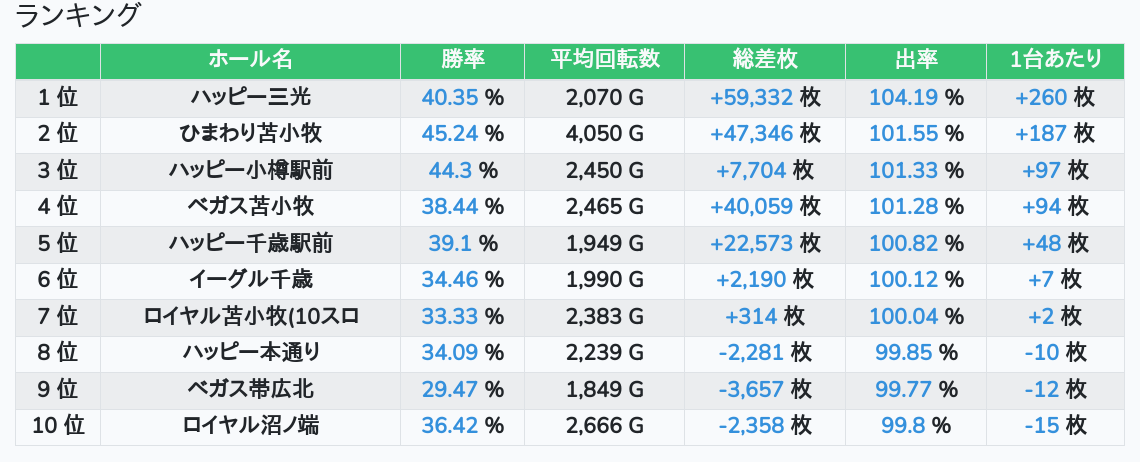Image resolution: width=1140 pixels, height=462 pixels.
Task: Open ハッピー千歳駅前 hall details
Action: 250,243
